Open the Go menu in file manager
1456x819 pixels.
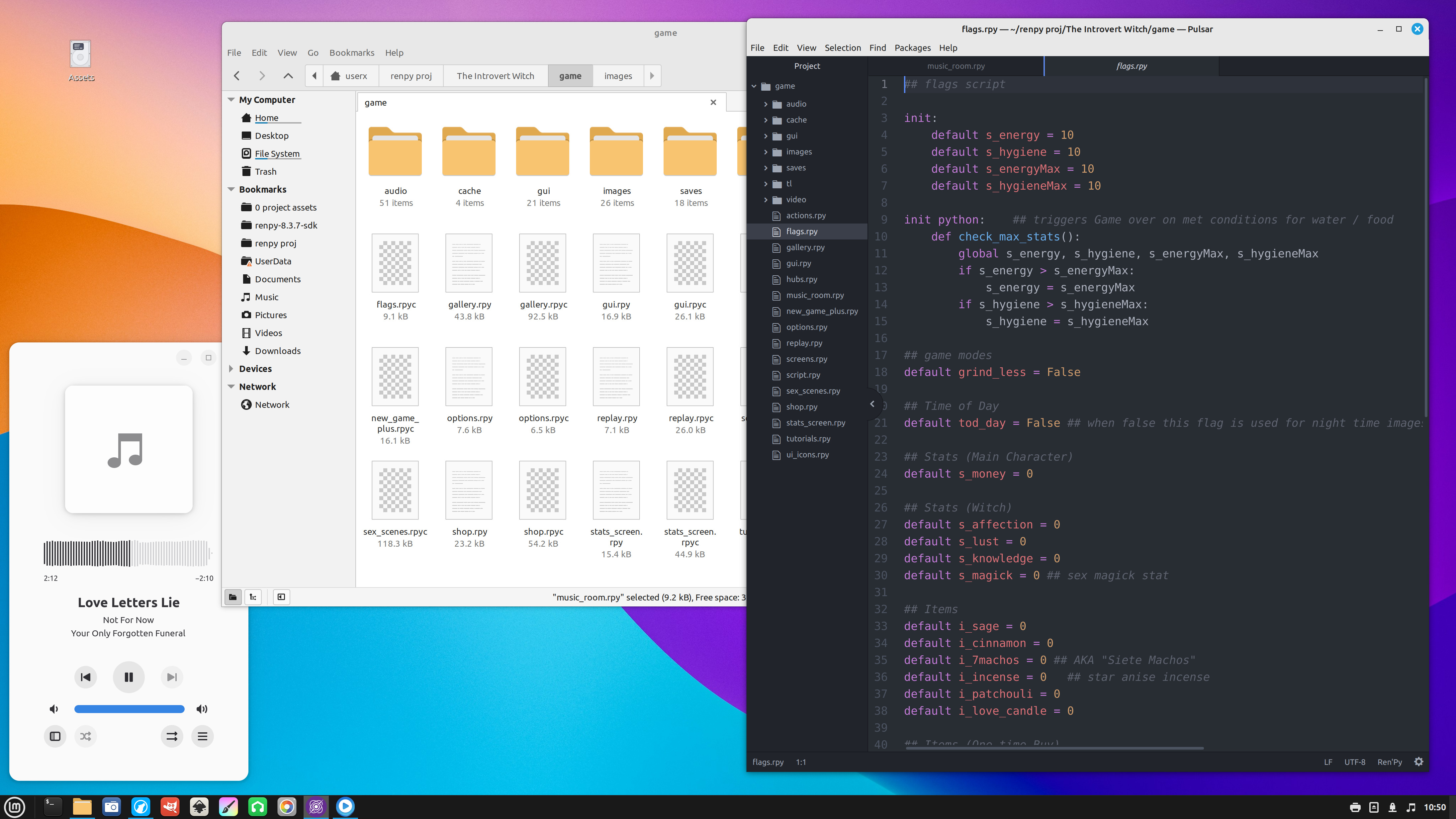(x=313, y=52)
